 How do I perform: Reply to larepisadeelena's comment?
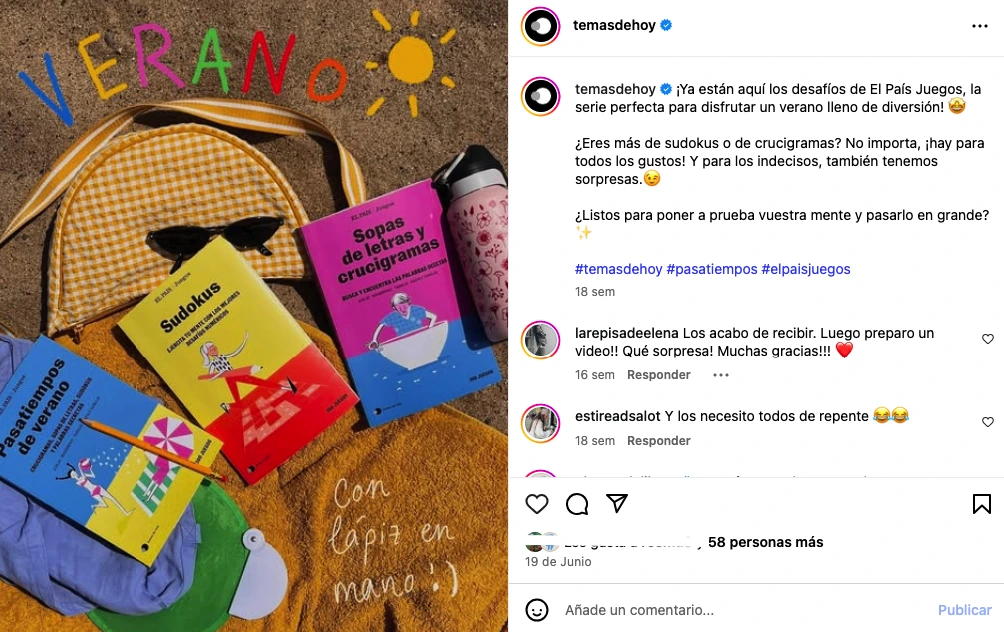(x=658, y=375)
